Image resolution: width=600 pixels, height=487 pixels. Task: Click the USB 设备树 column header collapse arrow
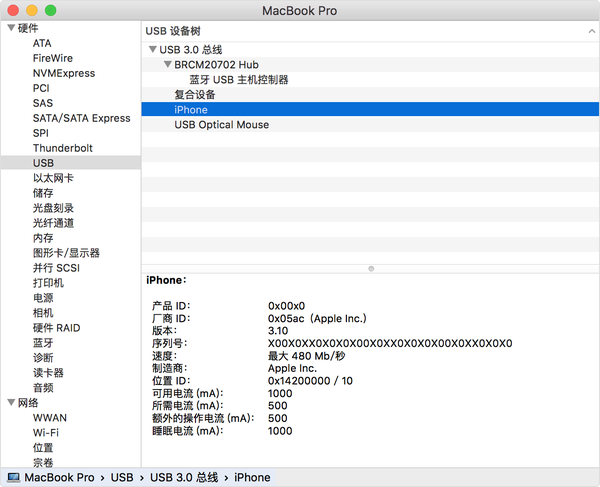[589, 31]
